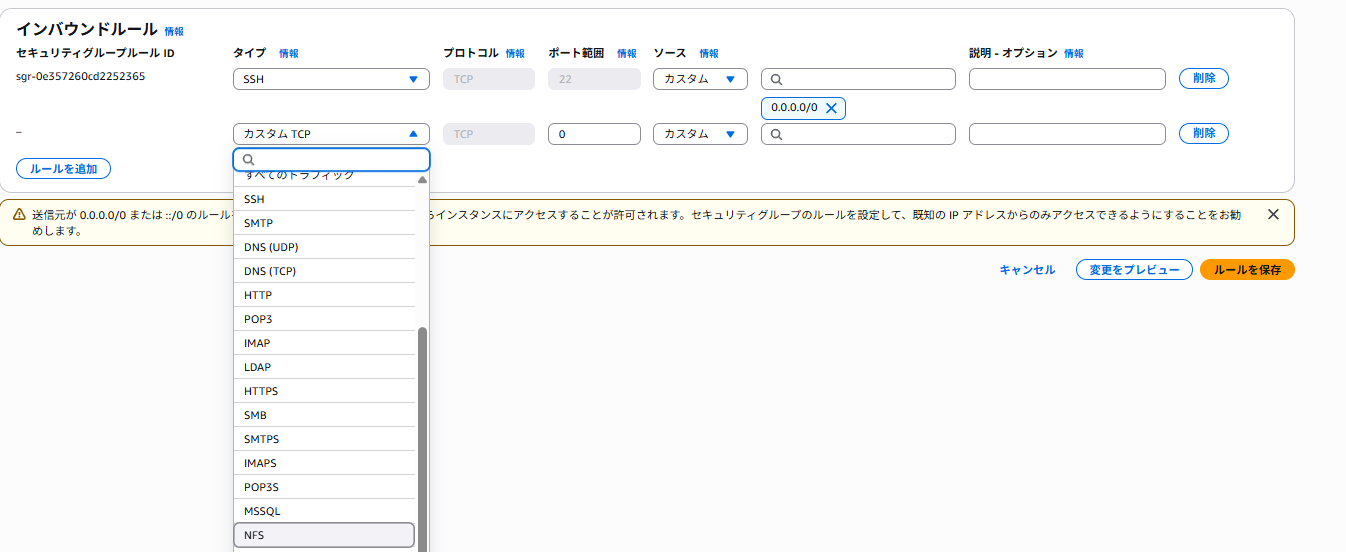Choose SMTPS from the type list
Viewport: 1346px width, 552px height.
(324, 439)
